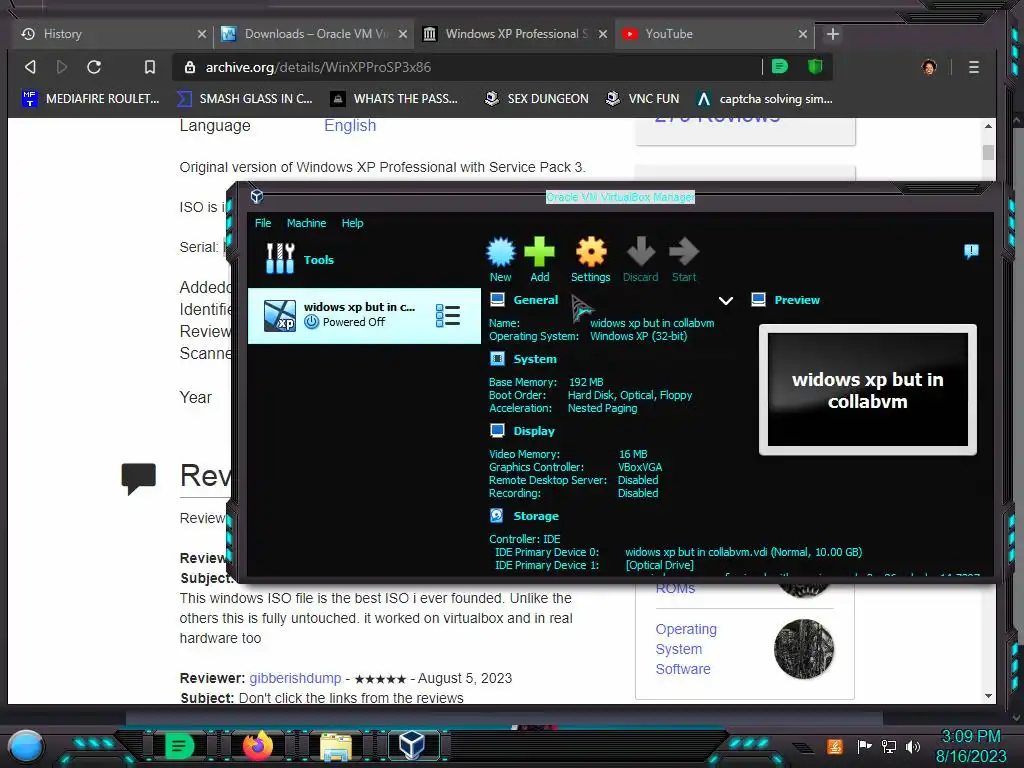Image resolution: width=1024 pixels, height=768 pixels.
Task: Collapse the General details chevron
Action: 726,300
